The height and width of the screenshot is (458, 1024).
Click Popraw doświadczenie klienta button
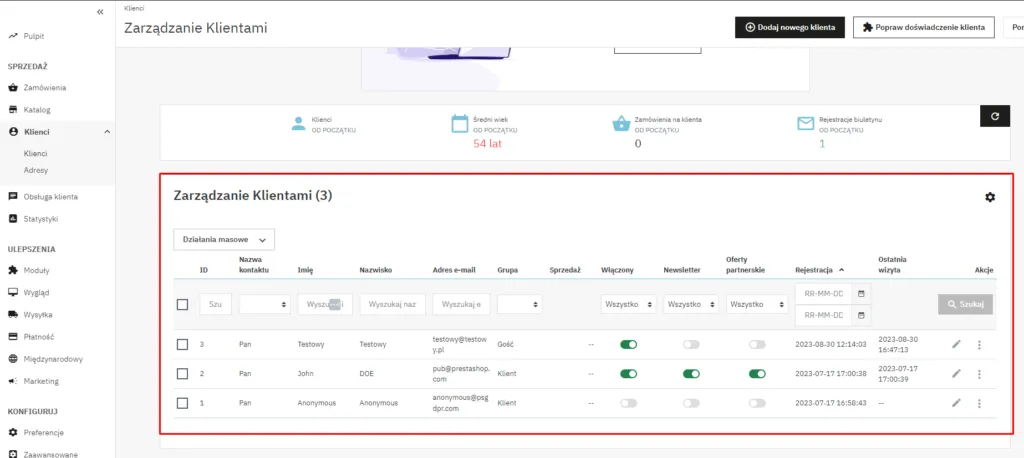923,27
